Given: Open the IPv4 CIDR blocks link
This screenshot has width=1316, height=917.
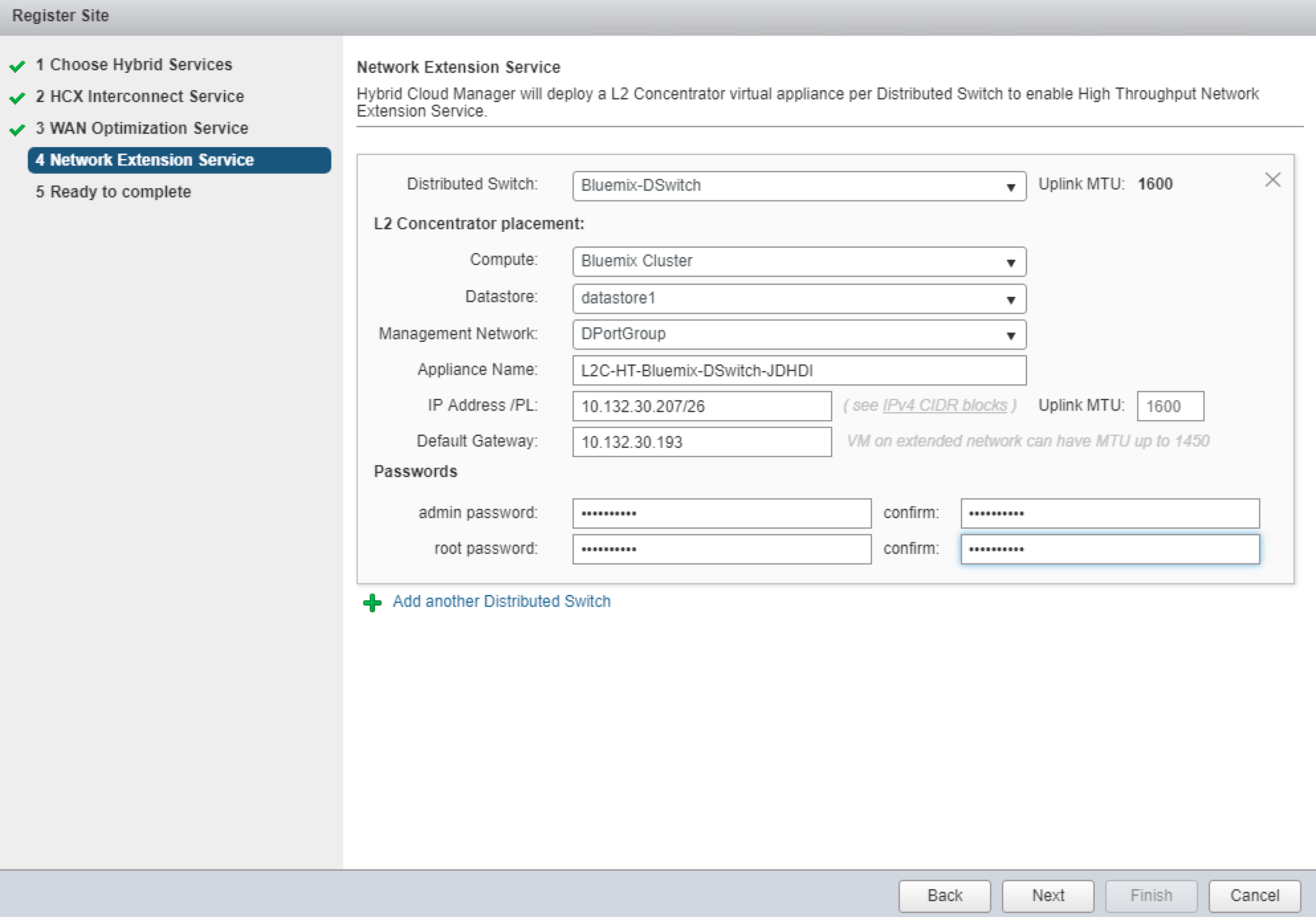Looking at the screenshot, I should click(x=944, y=405).
